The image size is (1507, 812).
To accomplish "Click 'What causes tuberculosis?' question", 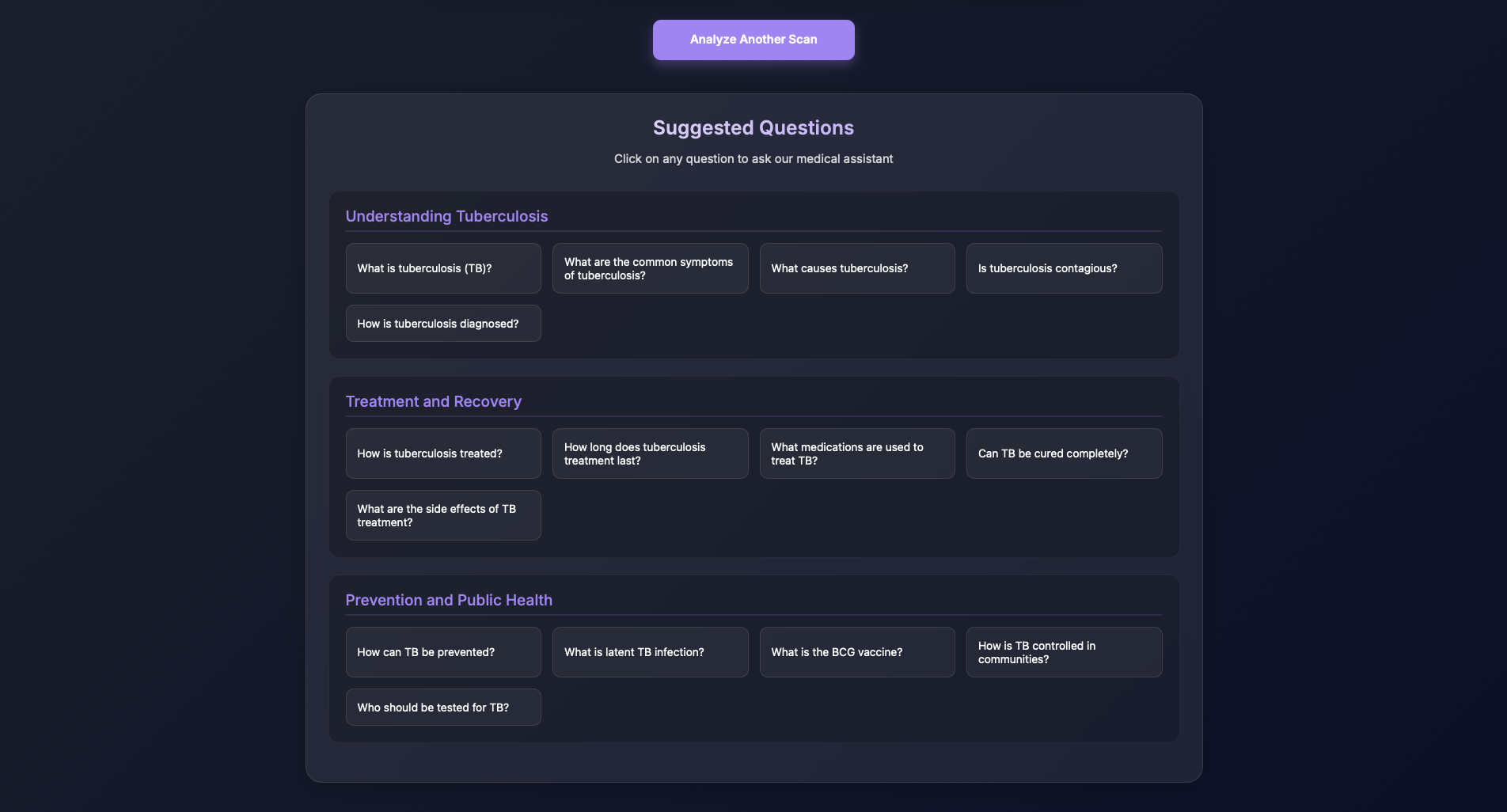I will [857, 268].
